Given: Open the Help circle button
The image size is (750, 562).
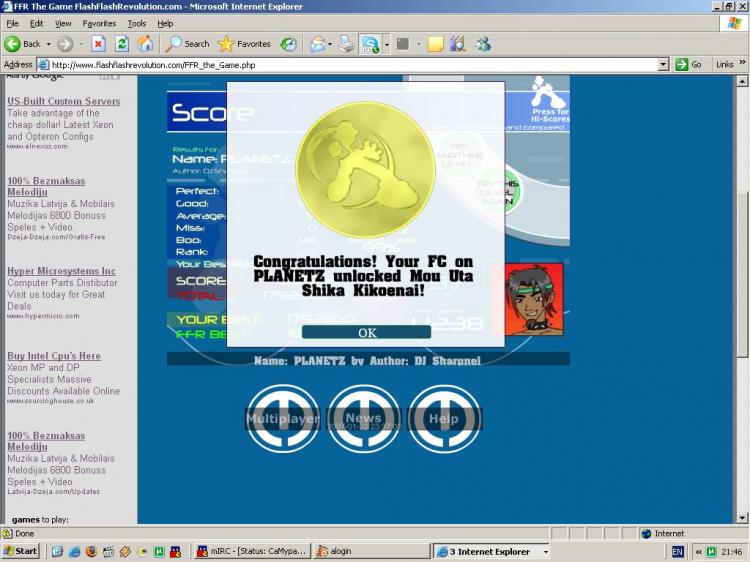Looking at the screenshot, I should (x=444, y=418).
